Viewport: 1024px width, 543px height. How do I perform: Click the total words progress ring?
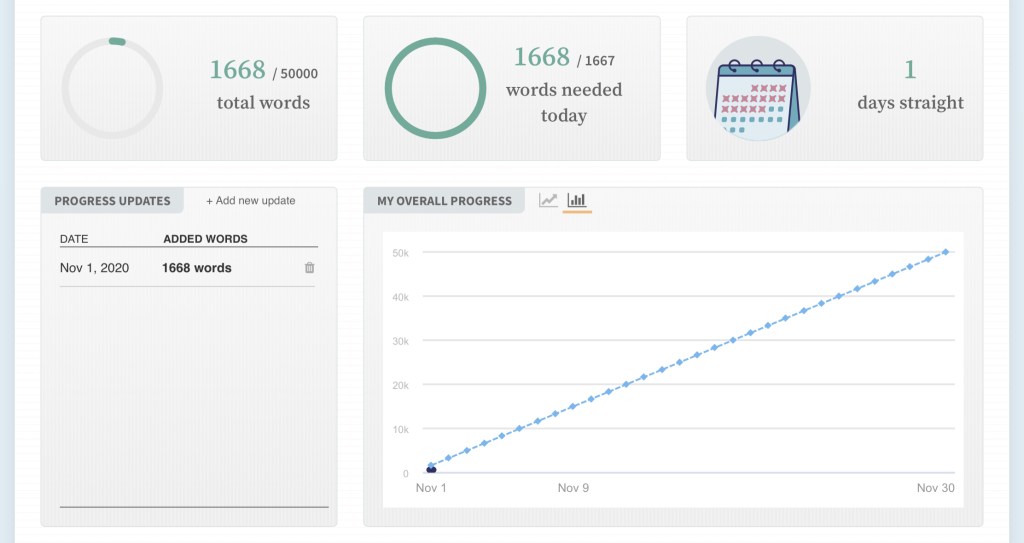[x=112, y=88]
